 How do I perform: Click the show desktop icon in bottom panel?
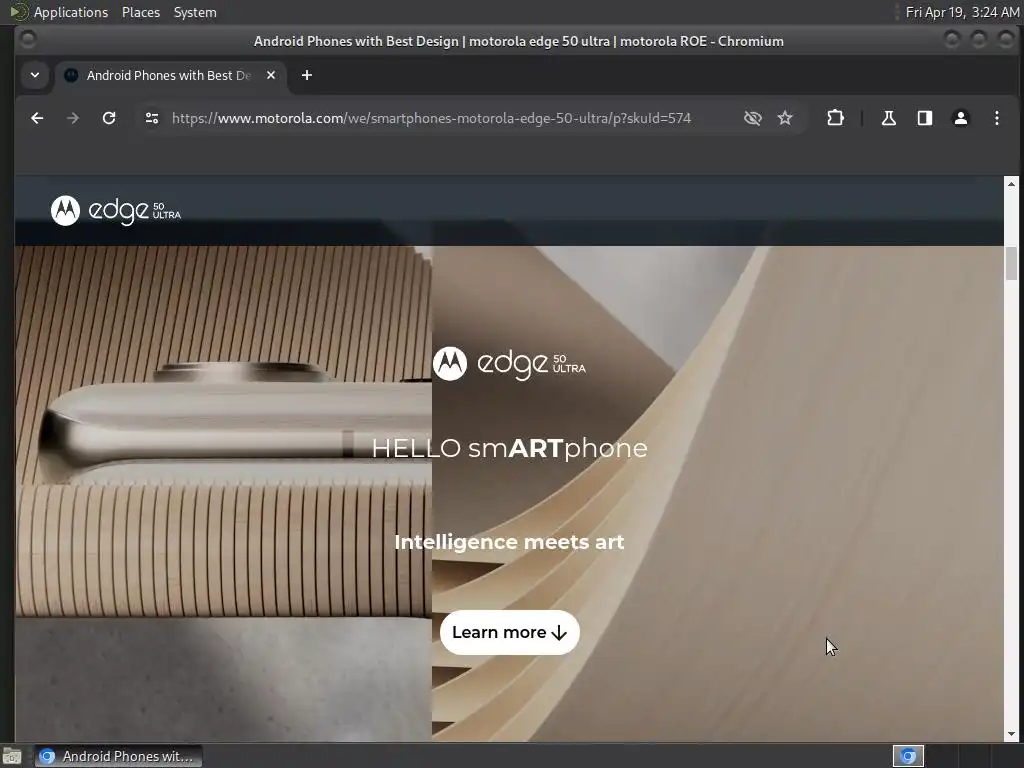click(12, 756)
